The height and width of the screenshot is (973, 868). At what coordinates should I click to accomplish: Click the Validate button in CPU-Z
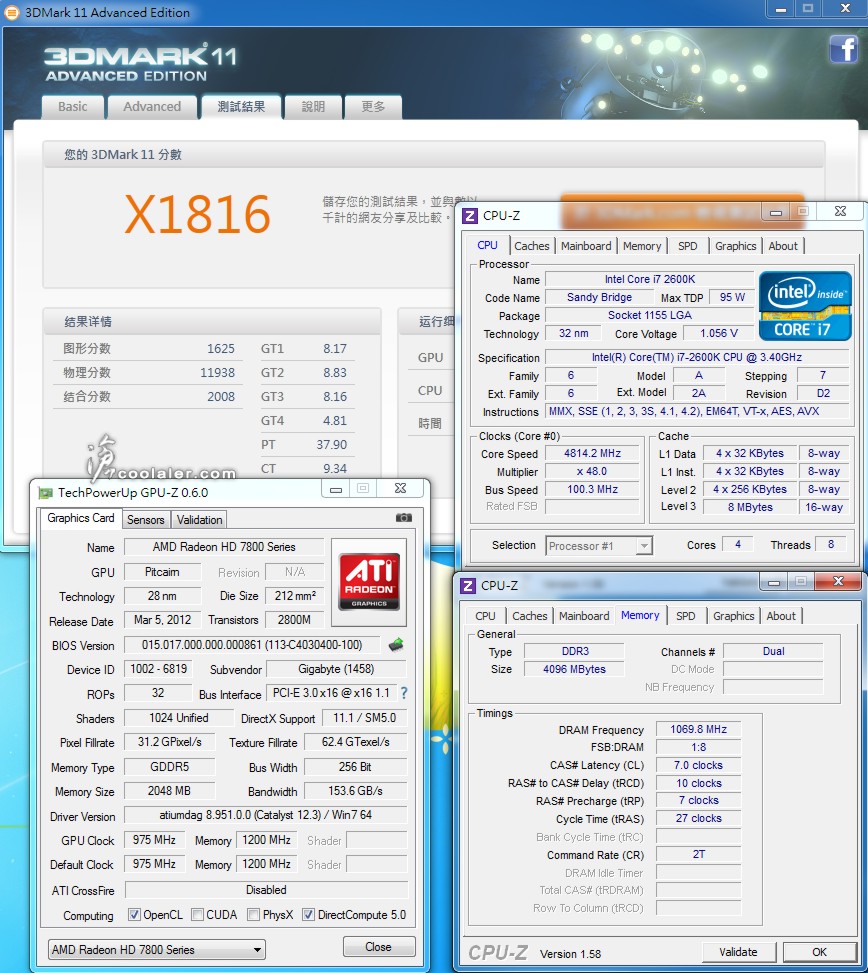click(738, 952)
